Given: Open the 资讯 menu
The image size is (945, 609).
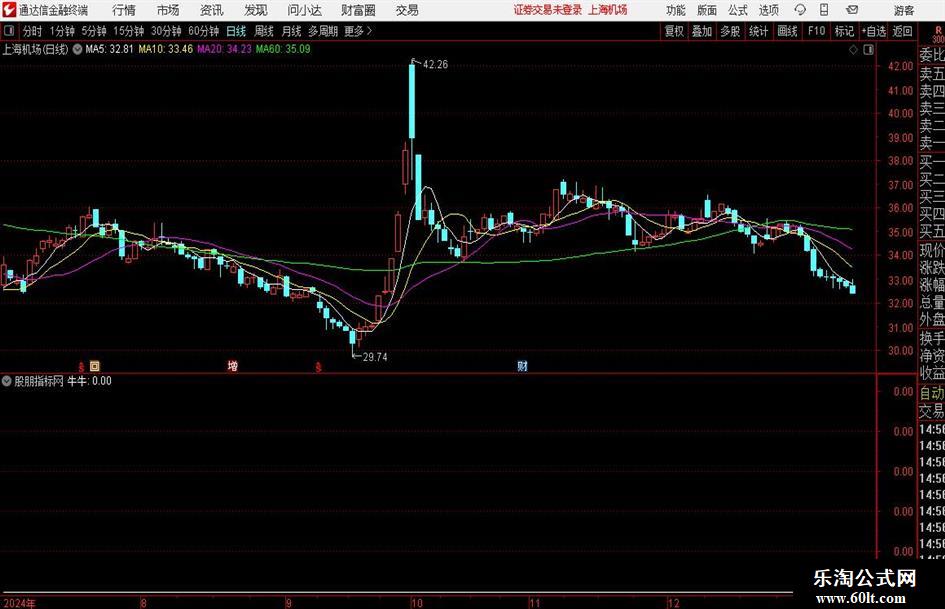Looking at the screenshot, I should 212,10.
